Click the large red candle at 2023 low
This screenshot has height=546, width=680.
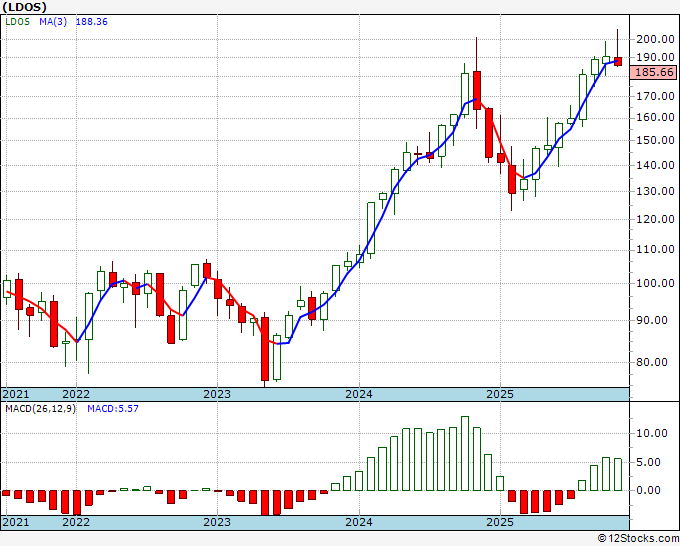coord(265,349)
